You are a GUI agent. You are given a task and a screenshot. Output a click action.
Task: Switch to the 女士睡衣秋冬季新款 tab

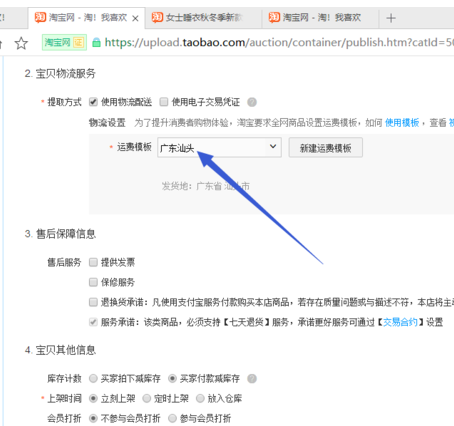tap(203, 18)
